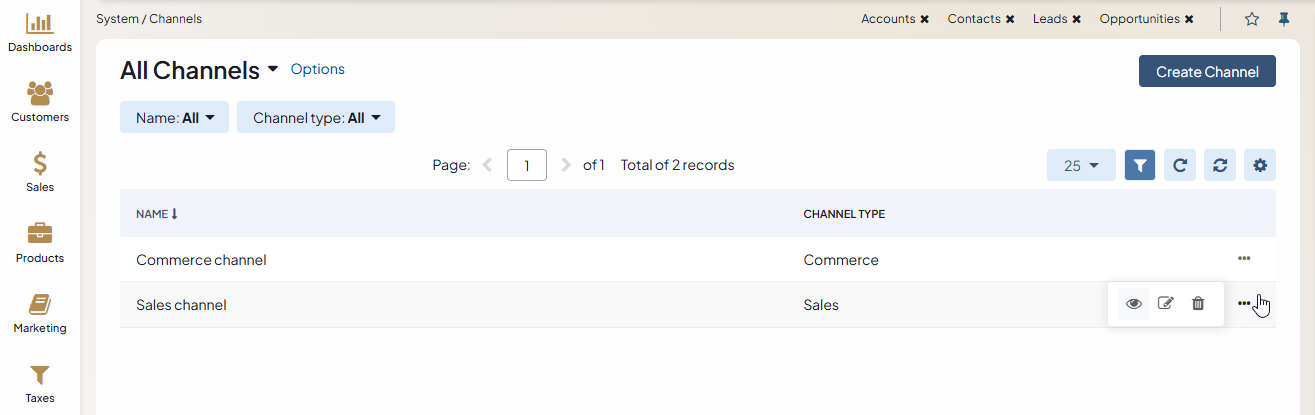Open the Customers sidebar section
This screenshot has width=1315, height=415.
tap(39, 102)
